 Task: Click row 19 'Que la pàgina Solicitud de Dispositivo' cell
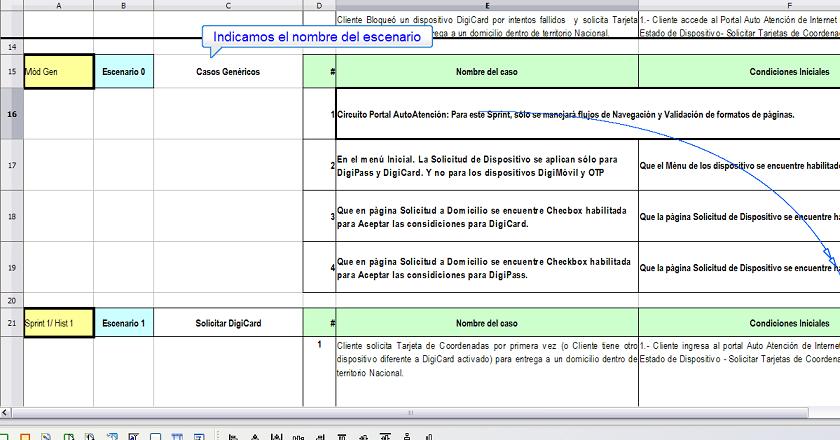point(739,268)
